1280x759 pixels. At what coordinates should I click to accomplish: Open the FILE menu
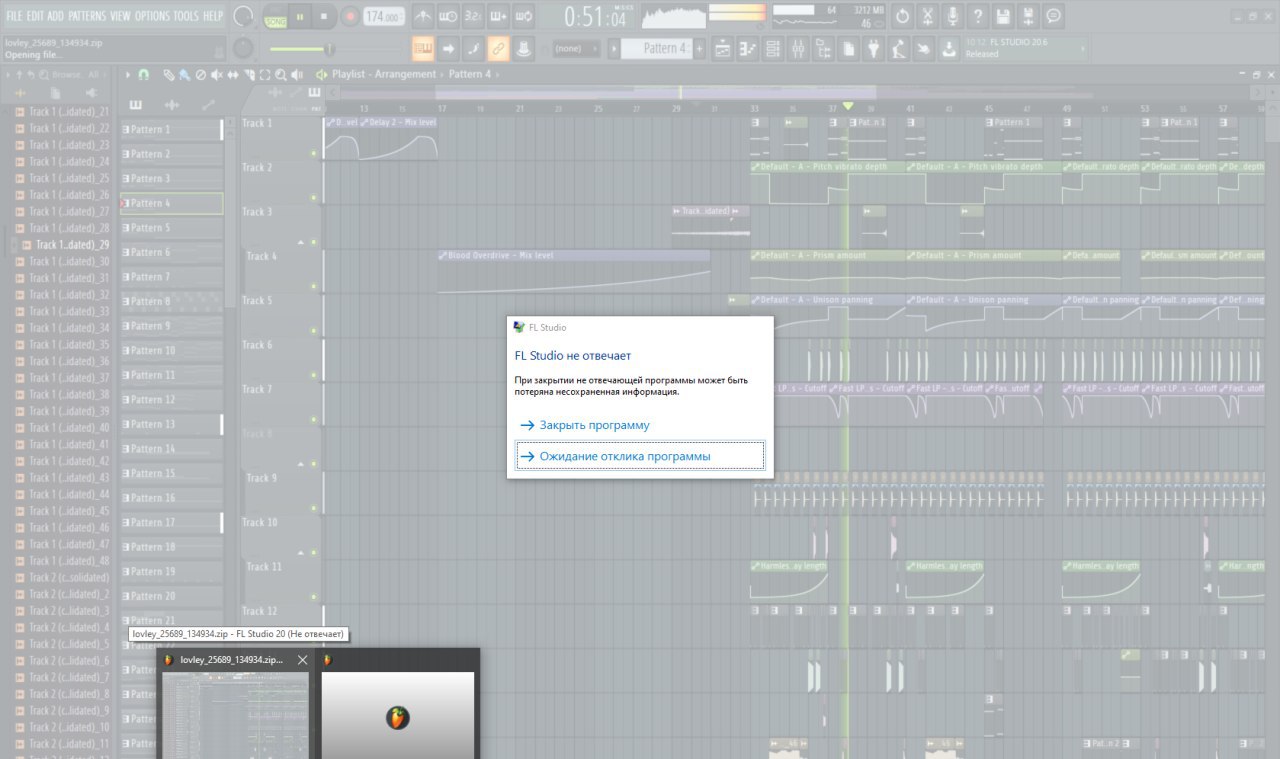pyautogui.click(x=14, y=16)
